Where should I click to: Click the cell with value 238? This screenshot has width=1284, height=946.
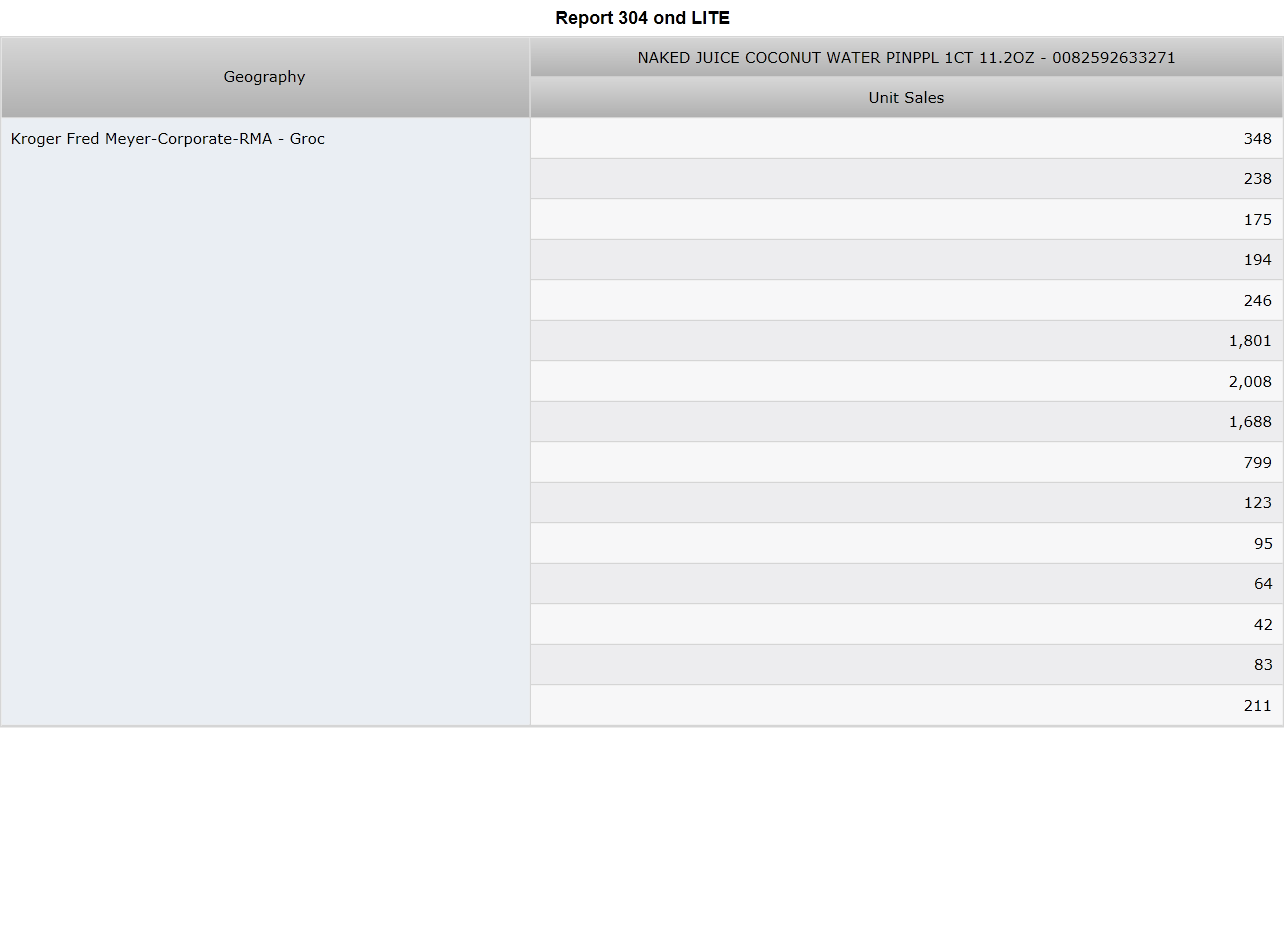(x=906, y=179)
